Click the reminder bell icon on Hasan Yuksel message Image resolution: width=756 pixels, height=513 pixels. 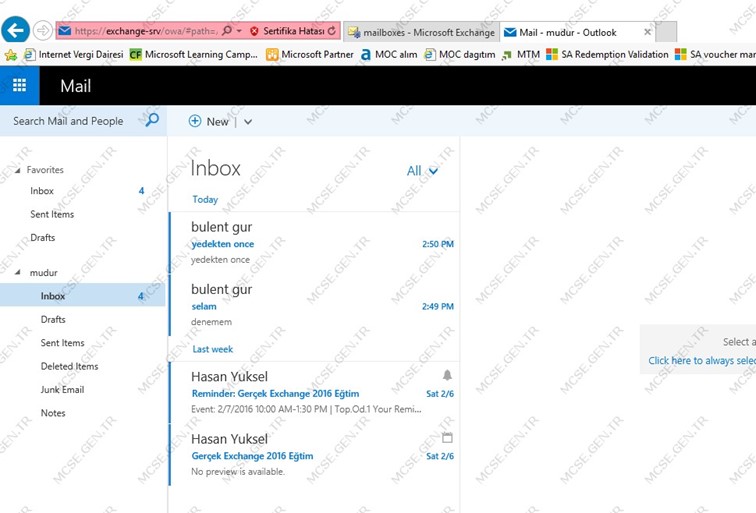pyautogui.click(x=447, y=375)
